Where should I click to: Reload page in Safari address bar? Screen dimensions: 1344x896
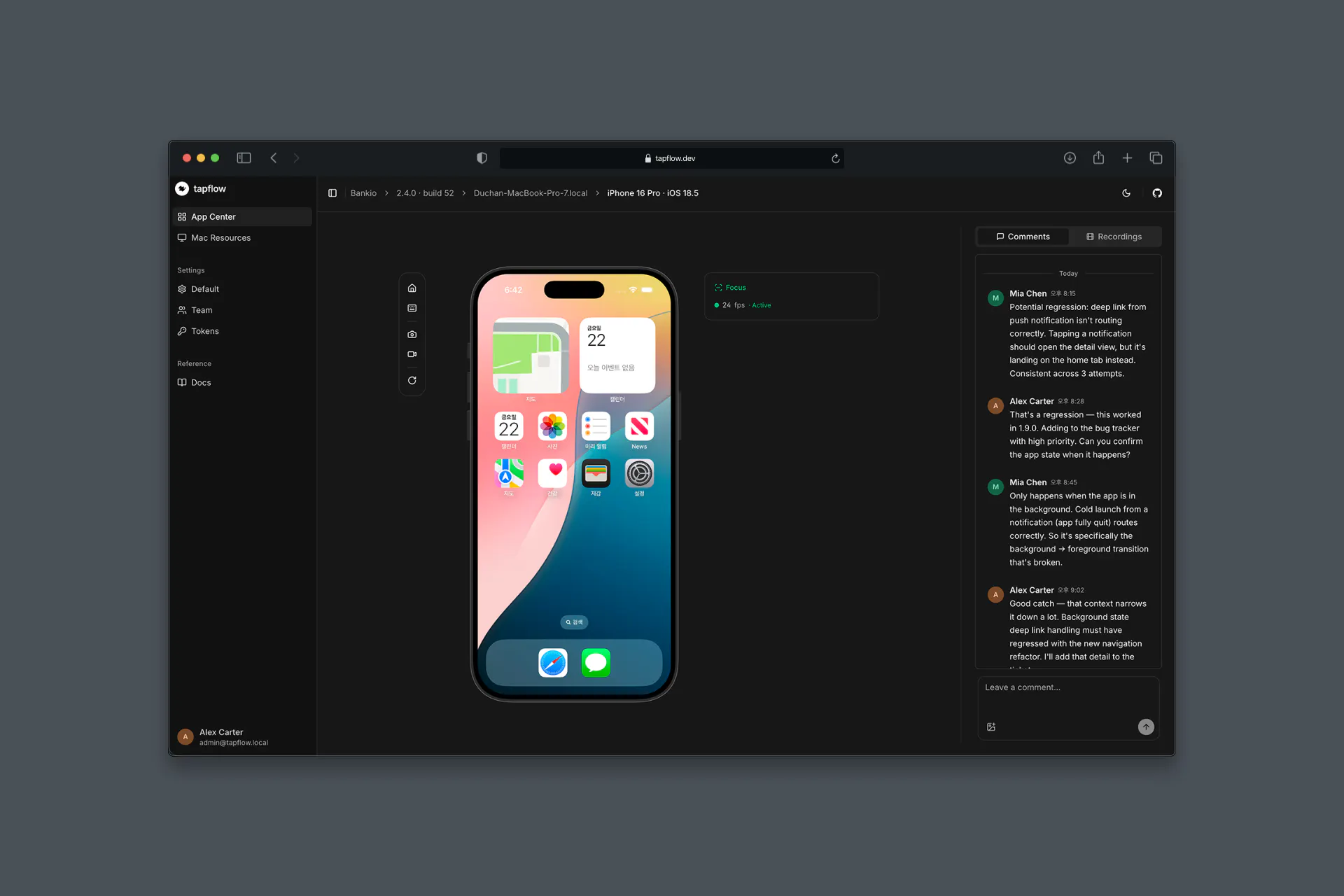(x=835, y=159)
